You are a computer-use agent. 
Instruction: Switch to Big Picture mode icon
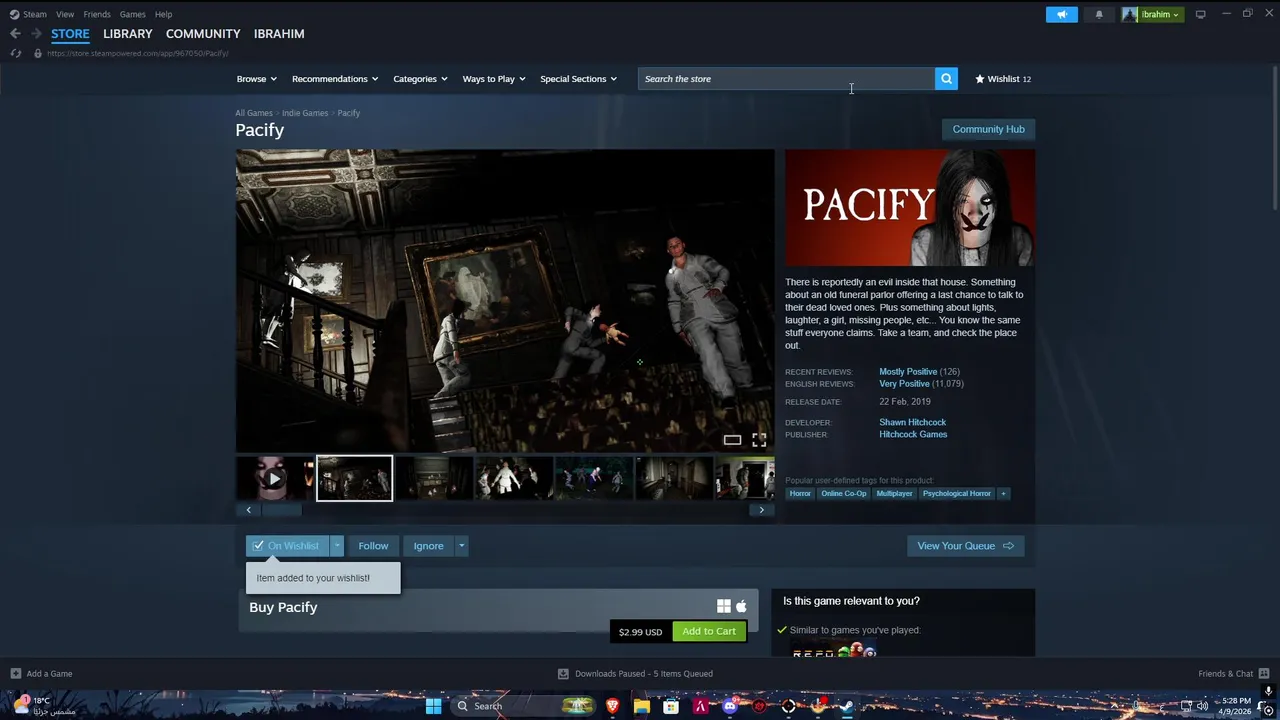[x=1200, y=14]
